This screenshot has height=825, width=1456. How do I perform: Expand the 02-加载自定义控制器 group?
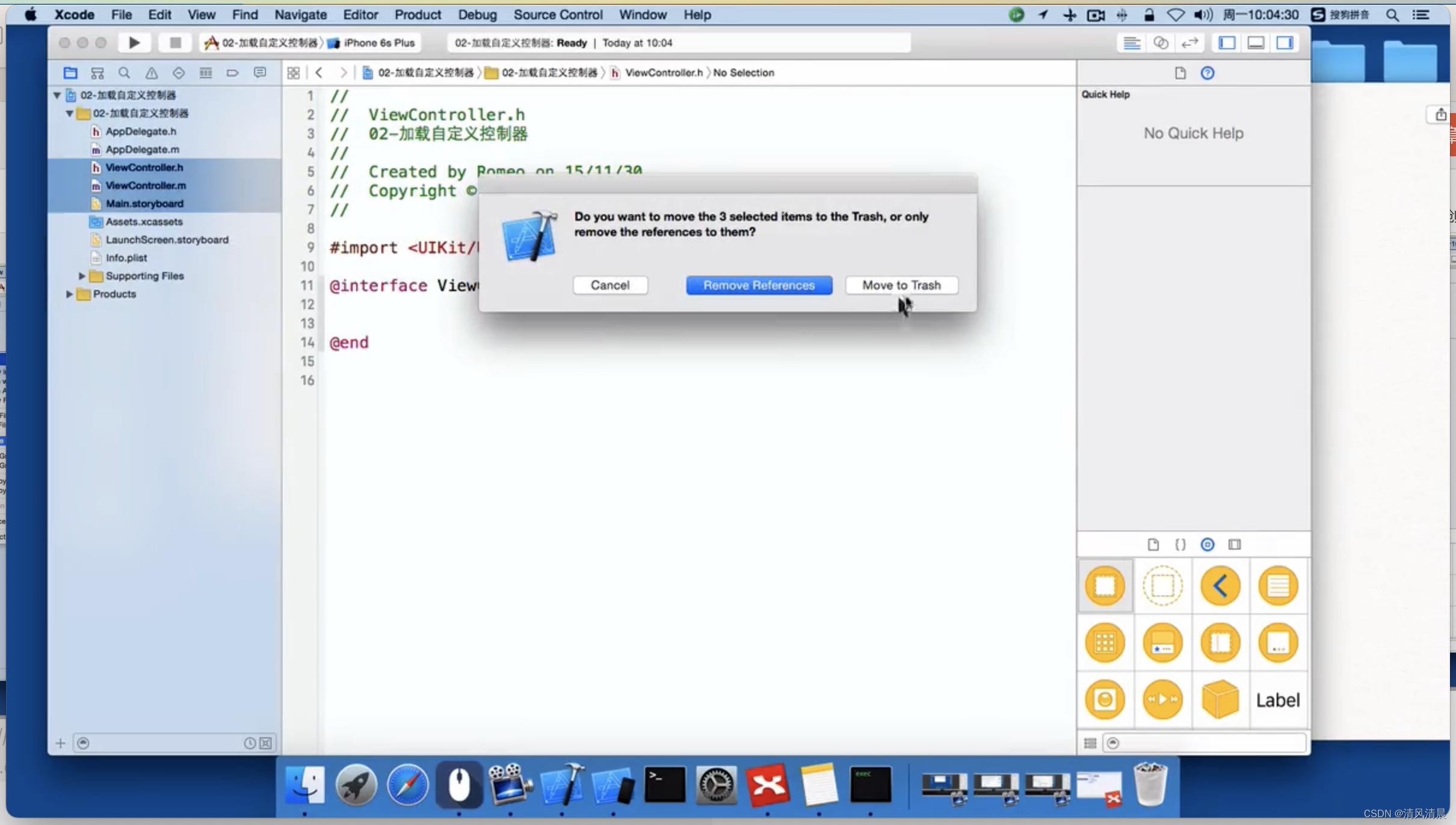[69, 112]
